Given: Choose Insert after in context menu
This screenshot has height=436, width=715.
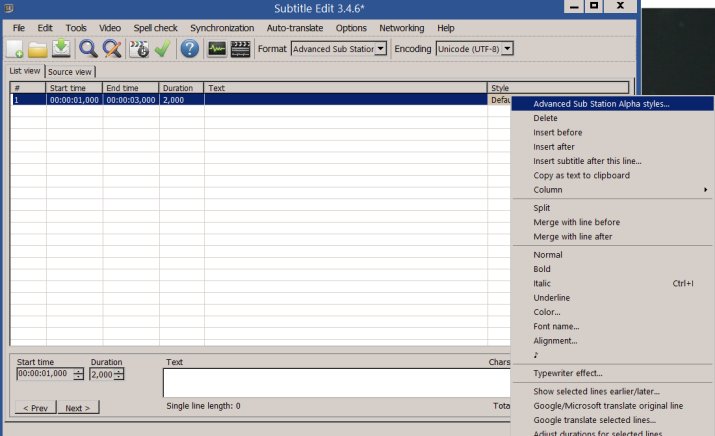Looking at the screenshot, I should coord(612,147).
